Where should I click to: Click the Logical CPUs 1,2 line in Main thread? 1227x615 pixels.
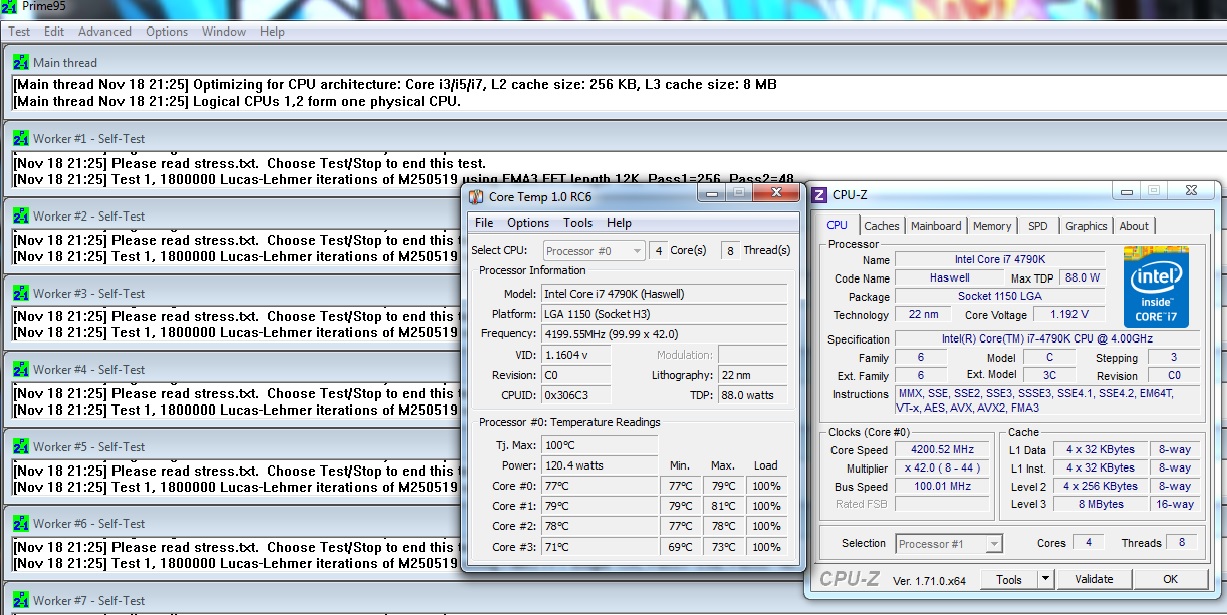(237, 101)
